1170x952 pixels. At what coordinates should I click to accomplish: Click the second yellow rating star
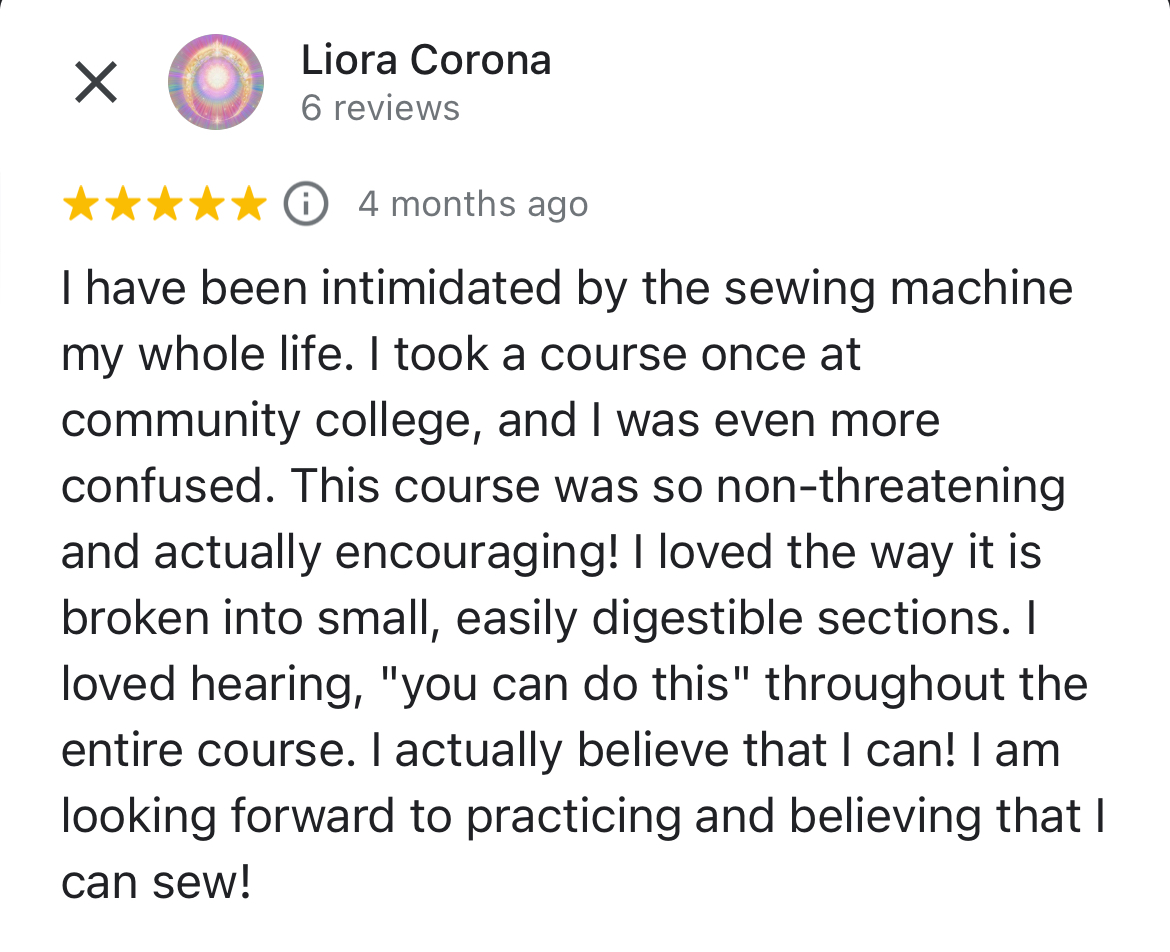tap(122, 204)
